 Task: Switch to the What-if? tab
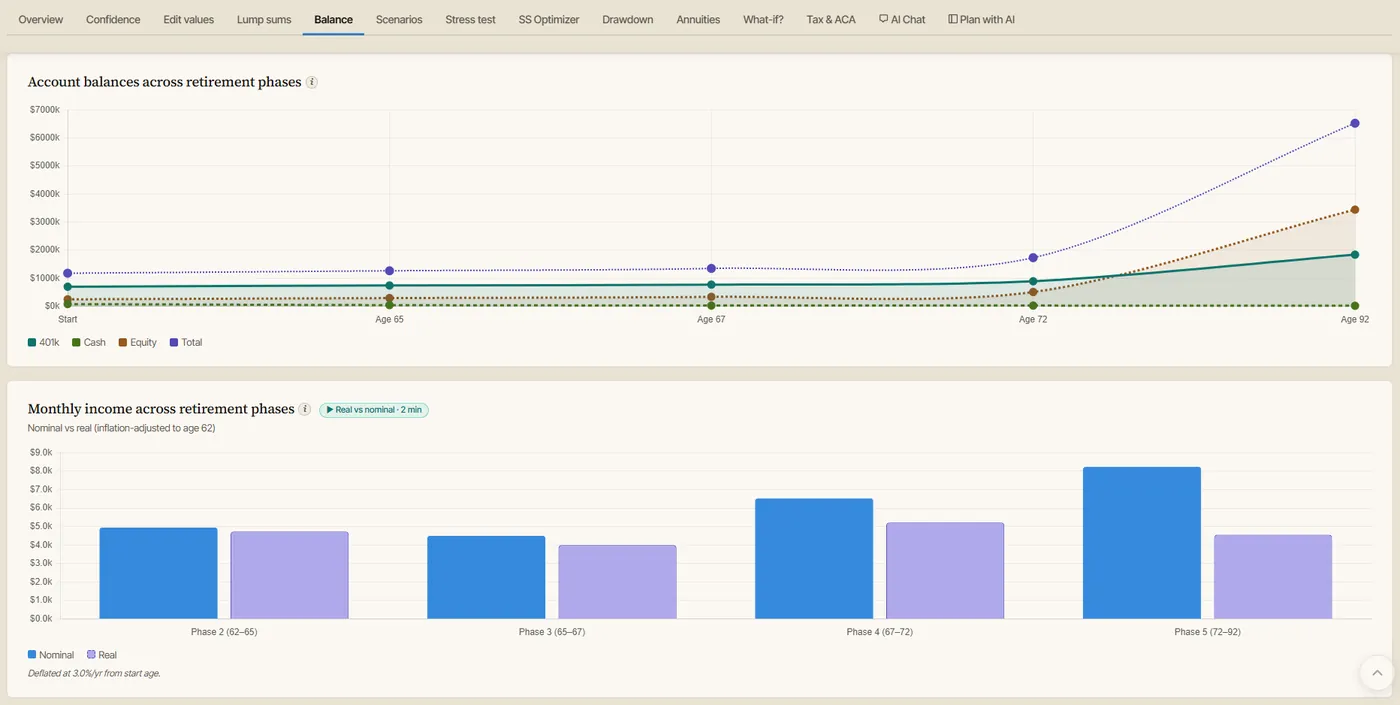pyautogui.click(x=763, y=19)
